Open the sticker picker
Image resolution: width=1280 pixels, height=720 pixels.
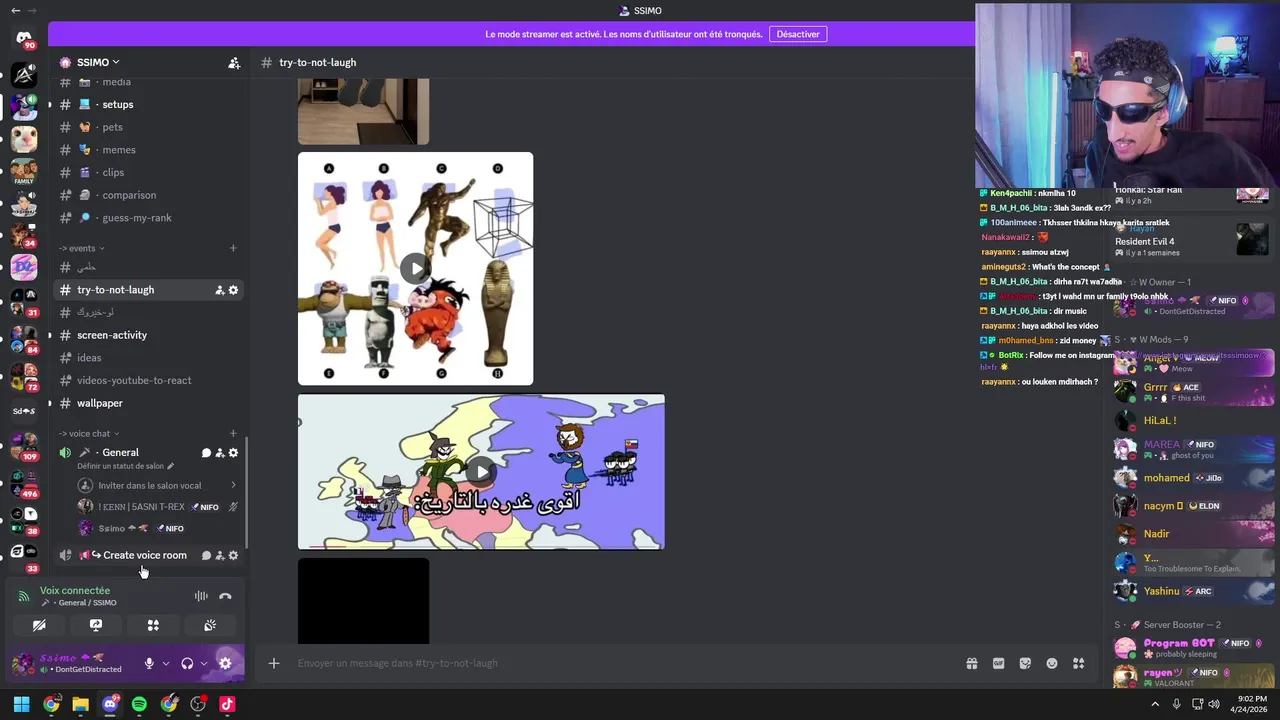coord(1025,663)
